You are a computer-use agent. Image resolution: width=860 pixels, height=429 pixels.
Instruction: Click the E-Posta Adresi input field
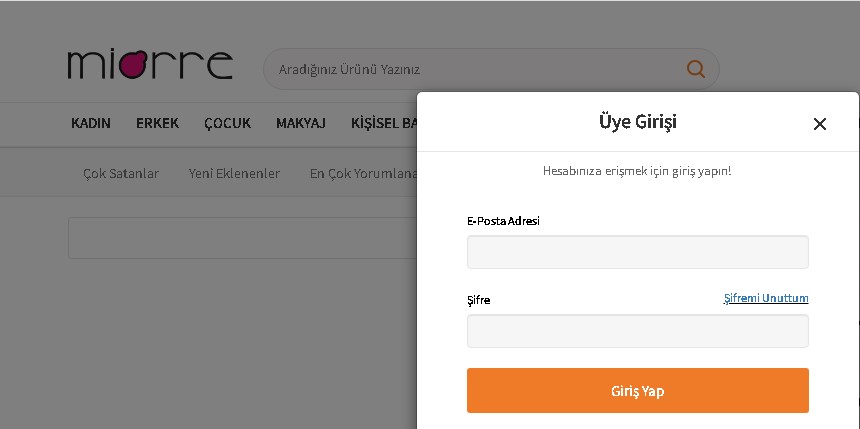pyautogui.click(x=637, y=252)
